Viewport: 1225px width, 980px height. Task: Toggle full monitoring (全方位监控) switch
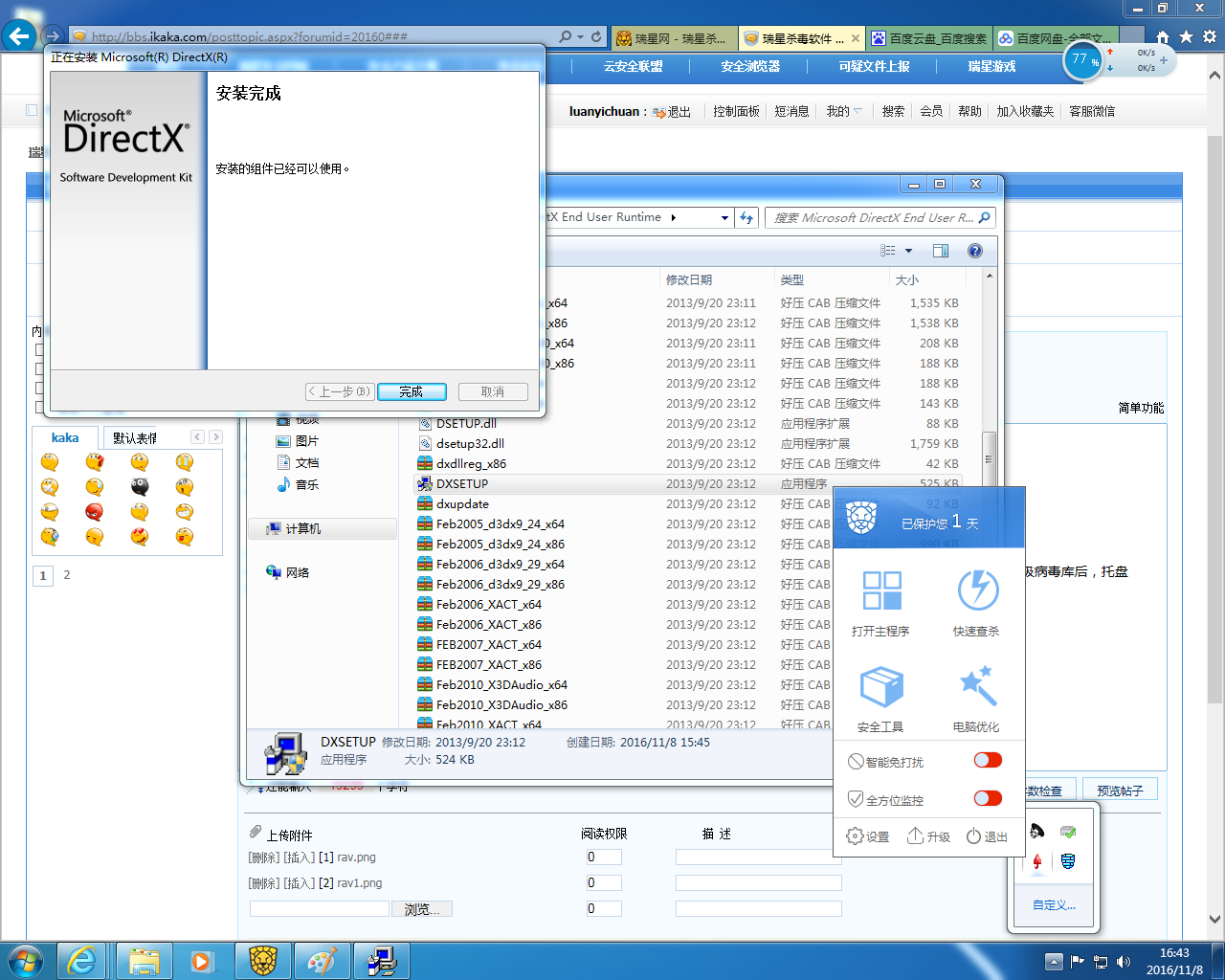tap(988, 798)
